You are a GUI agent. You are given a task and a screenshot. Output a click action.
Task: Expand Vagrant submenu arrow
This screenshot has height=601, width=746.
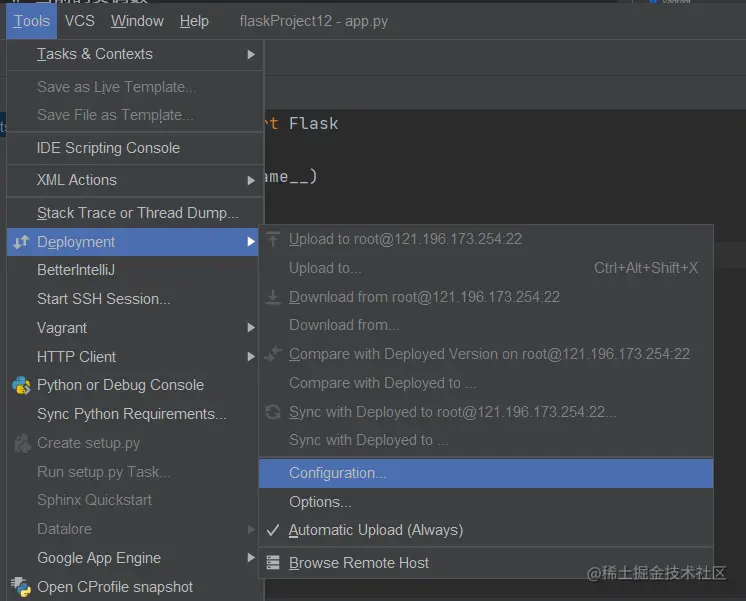click(251, 327)
